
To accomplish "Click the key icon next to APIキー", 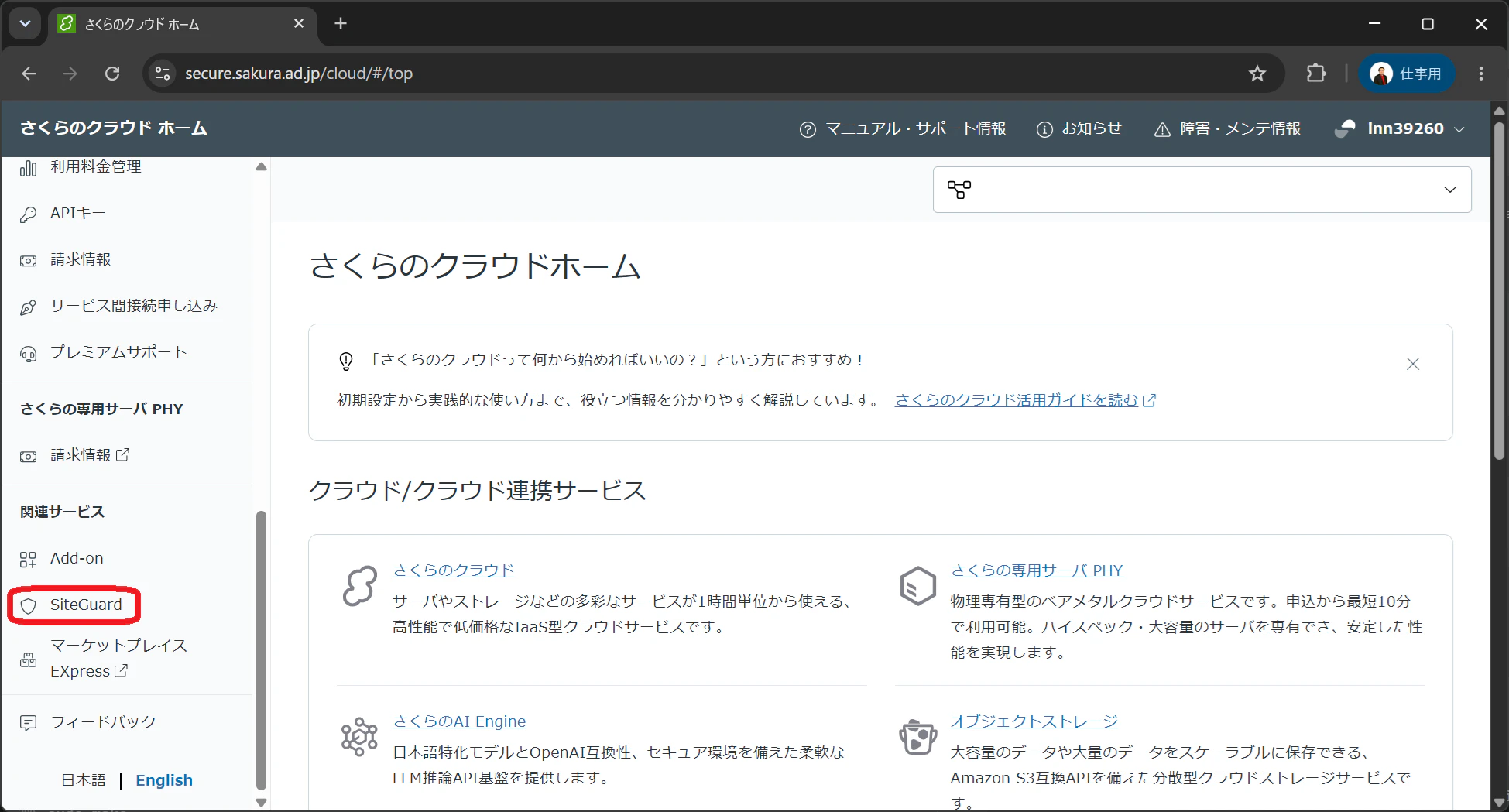I will pos(28,214).
